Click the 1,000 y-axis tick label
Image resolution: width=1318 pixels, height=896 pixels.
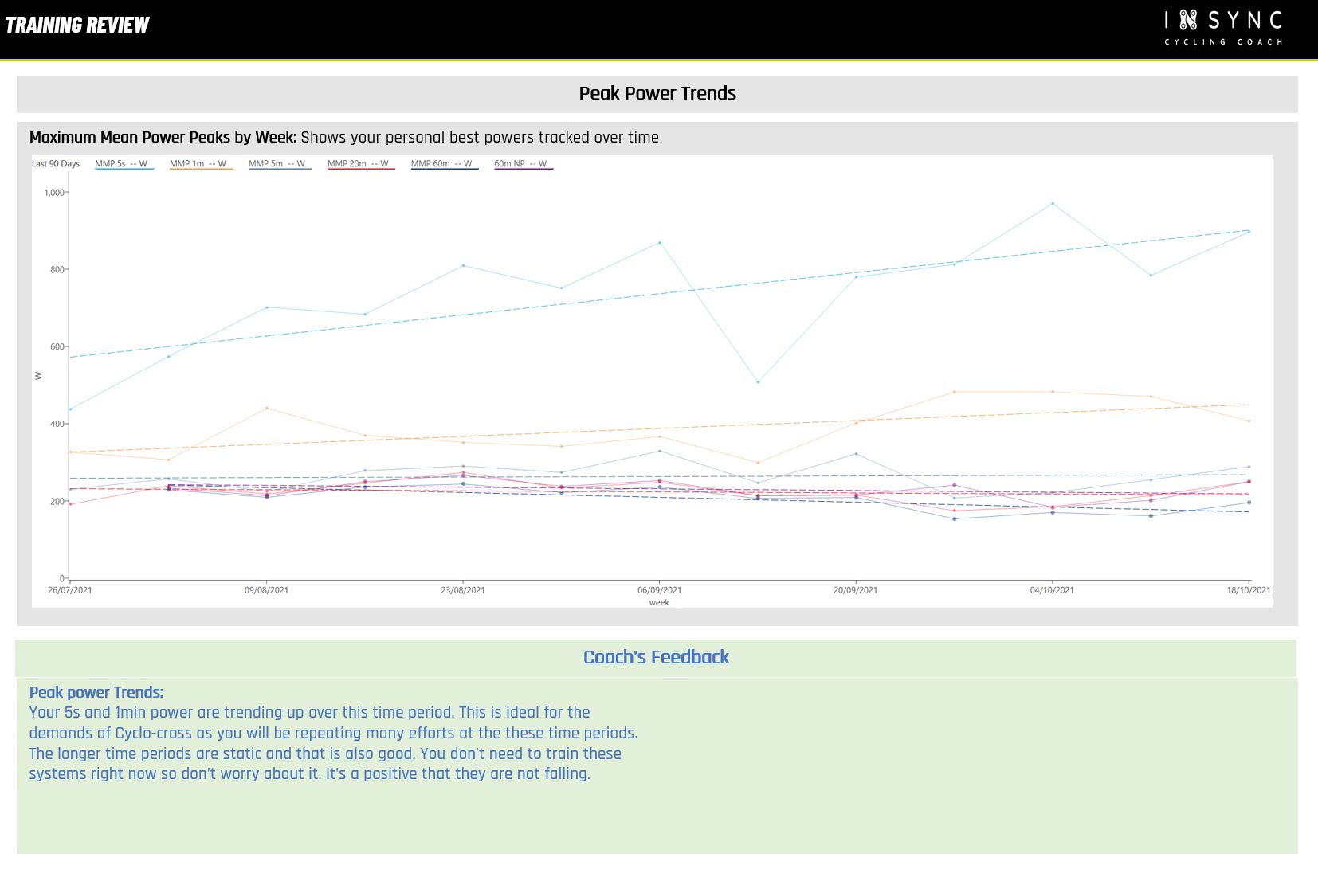54,193
